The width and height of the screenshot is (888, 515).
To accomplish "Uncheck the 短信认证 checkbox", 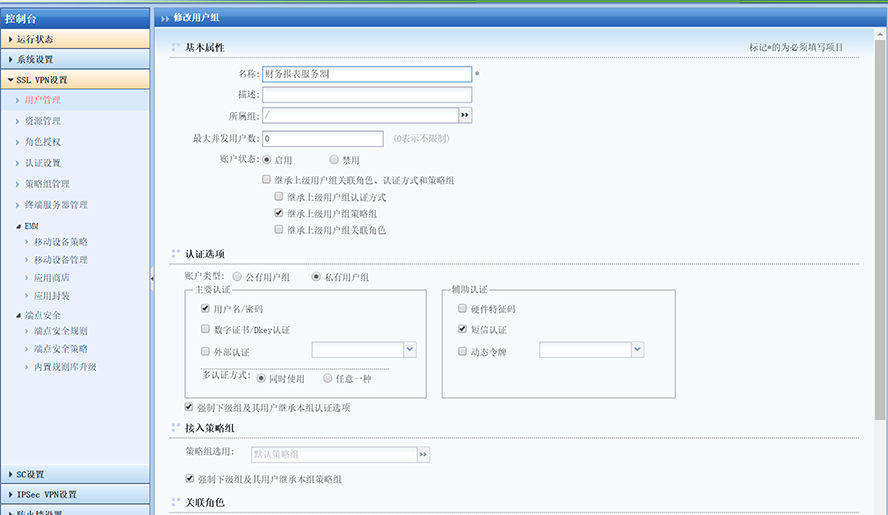I will click(462, 329).
